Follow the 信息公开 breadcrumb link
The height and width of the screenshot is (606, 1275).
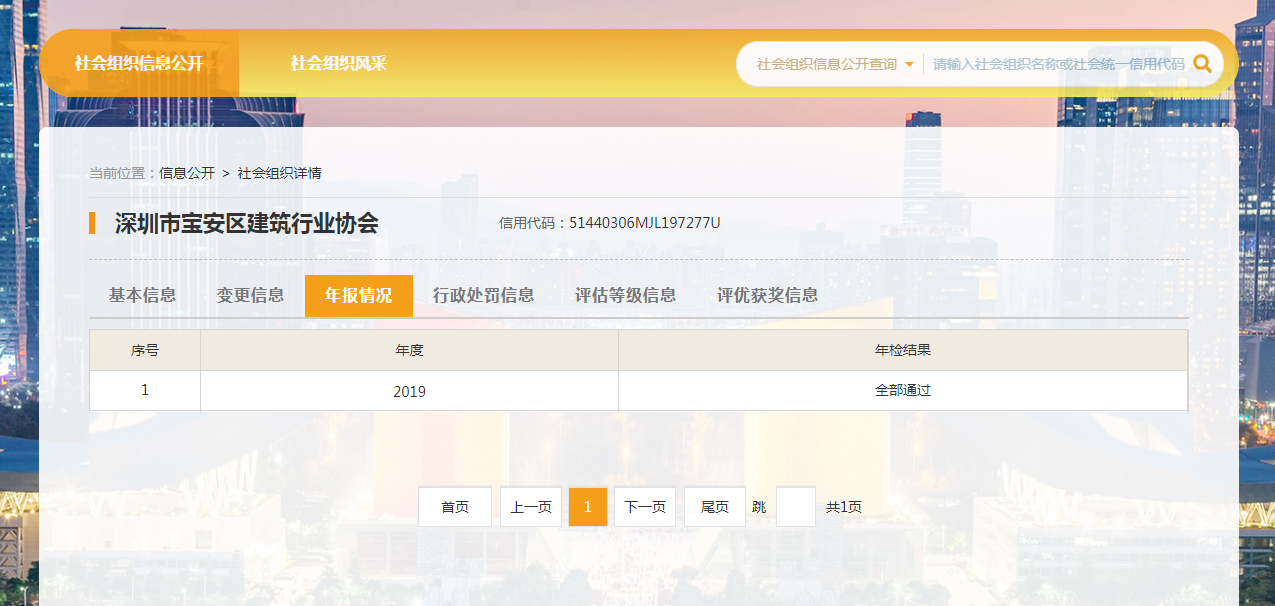pos(187,173)
